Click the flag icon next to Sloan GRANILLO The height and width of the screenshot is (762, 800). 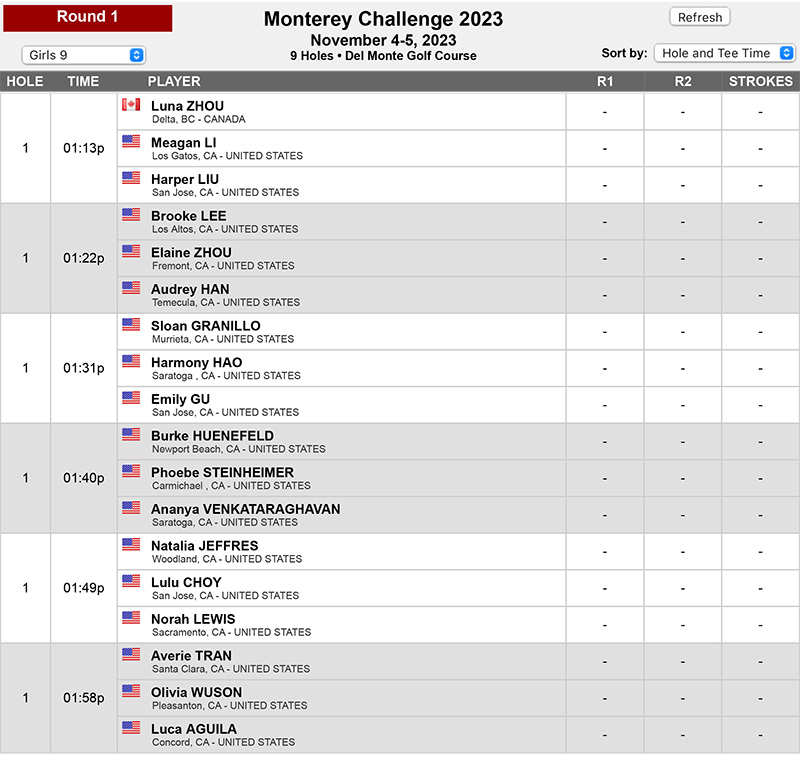click(131, 324)
